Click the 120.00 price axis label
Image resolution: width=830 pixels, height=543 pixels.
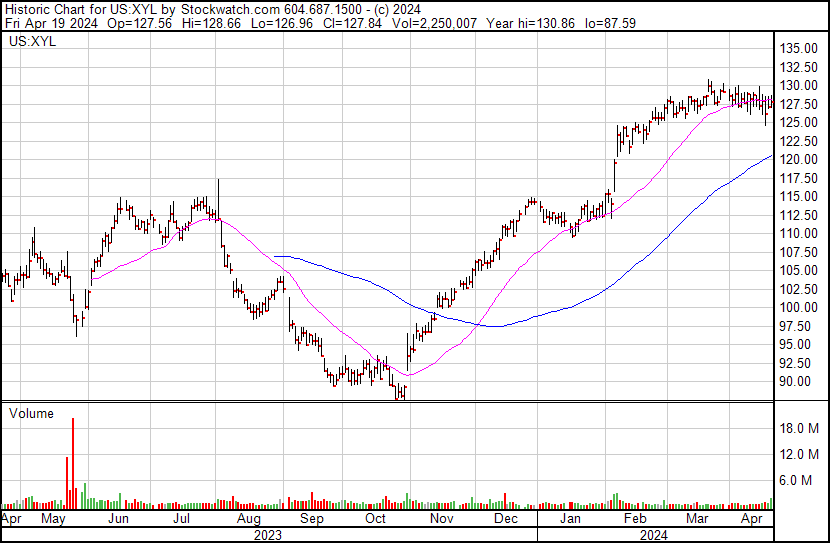pyautogui.click(x=799, y=159)
